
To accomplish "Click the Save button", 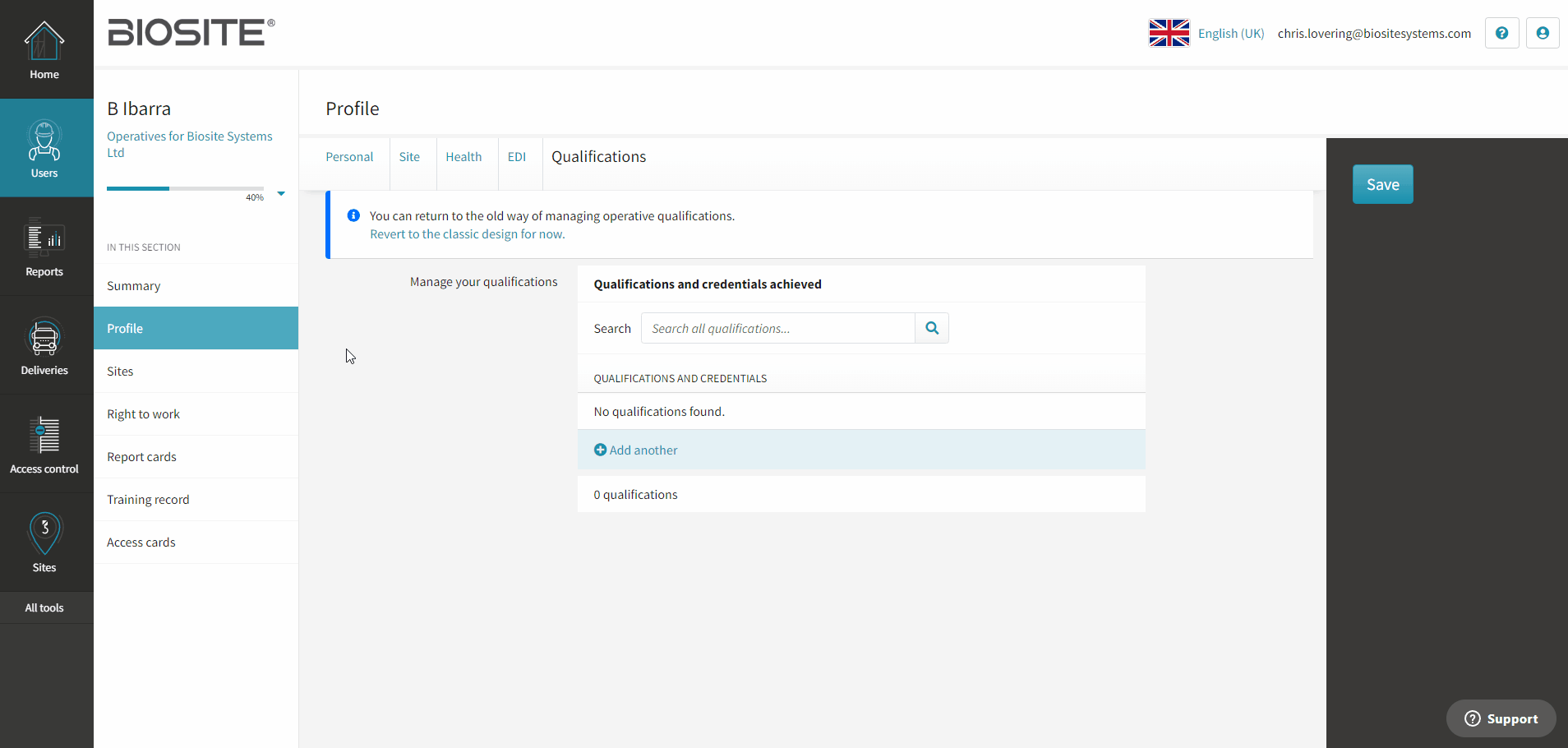I will (x=1383, y=184).
